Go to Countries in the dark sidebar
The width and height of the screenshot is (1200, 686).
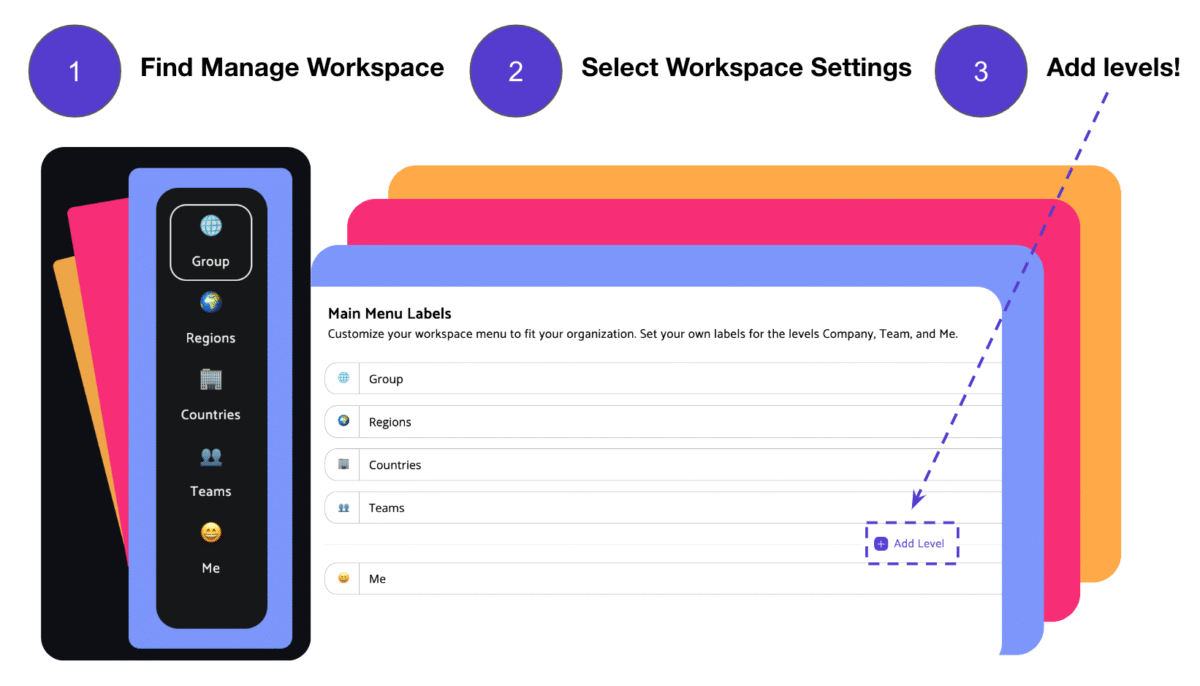[x=211, y=394]
